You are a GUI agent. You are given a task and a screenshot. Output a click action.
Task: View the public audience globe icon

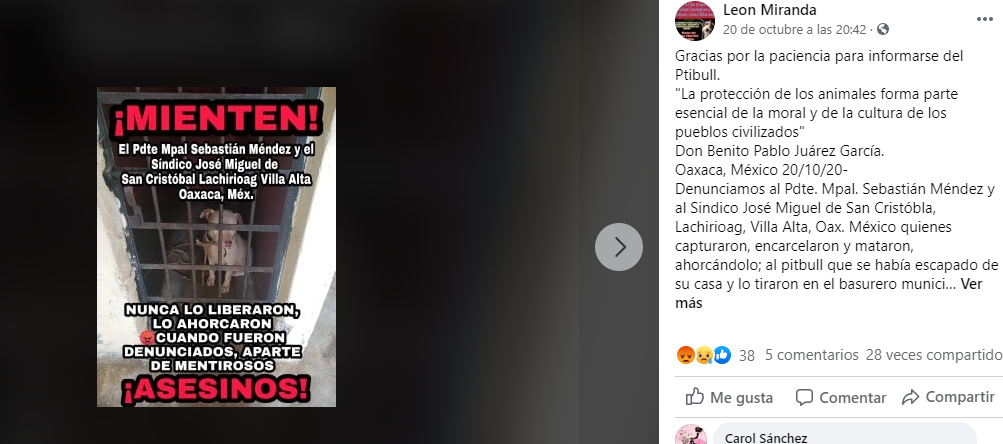pyautogui.click(x=883, y=29)
